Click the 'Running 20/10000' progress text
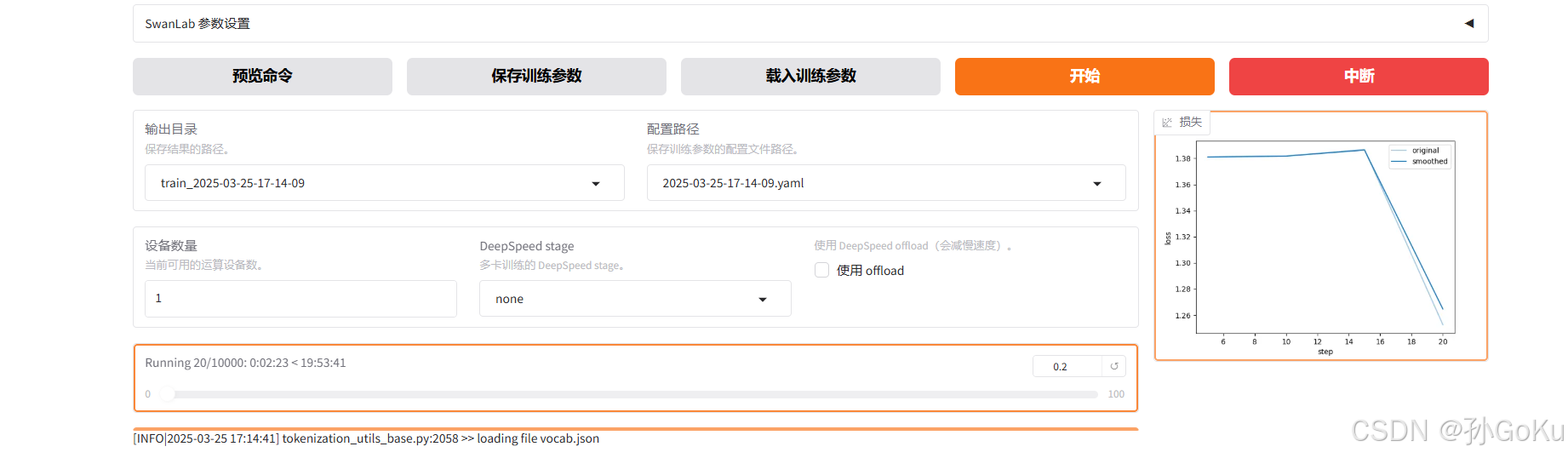Screen dimensions: 1568x458 245,363
